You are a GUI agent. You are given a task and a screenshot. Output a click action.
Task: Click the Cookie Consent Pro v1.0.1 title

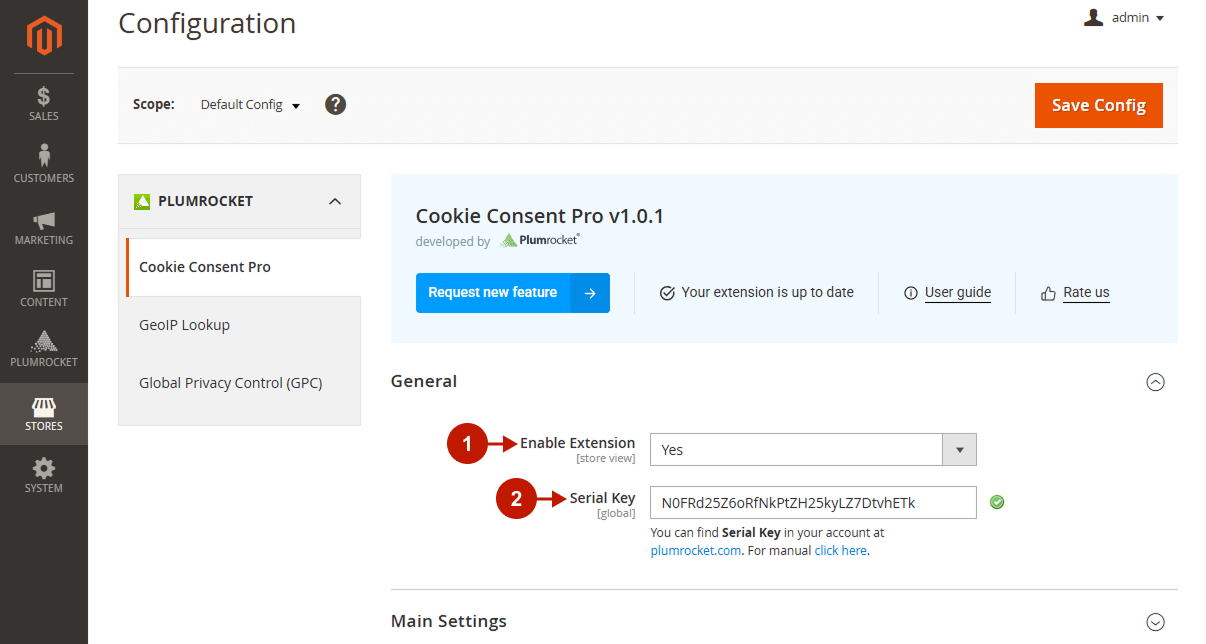540,216
